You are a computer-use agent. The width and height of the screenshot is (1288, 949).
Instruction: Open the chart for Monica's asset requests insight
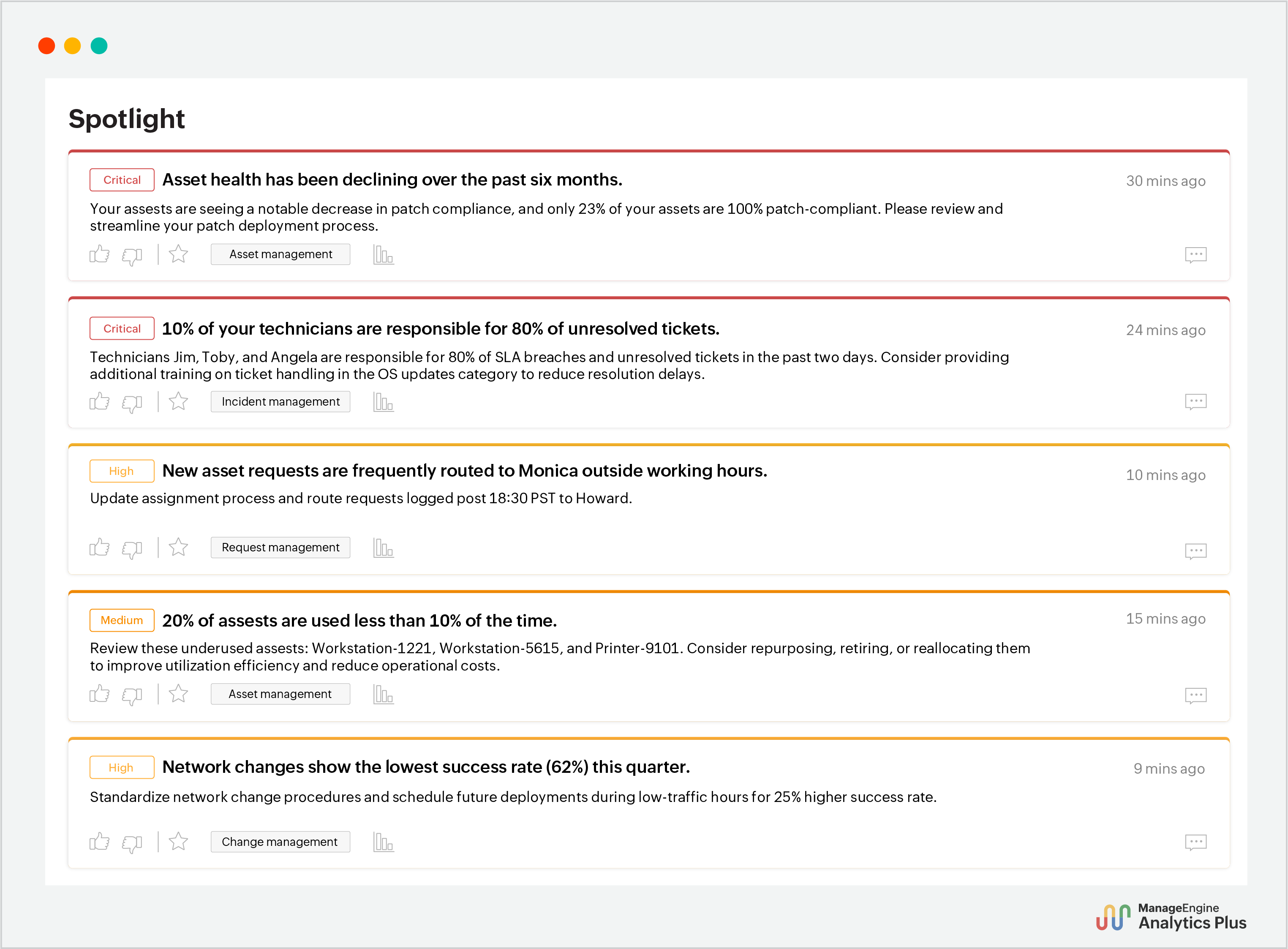click(x=383, y=548)
